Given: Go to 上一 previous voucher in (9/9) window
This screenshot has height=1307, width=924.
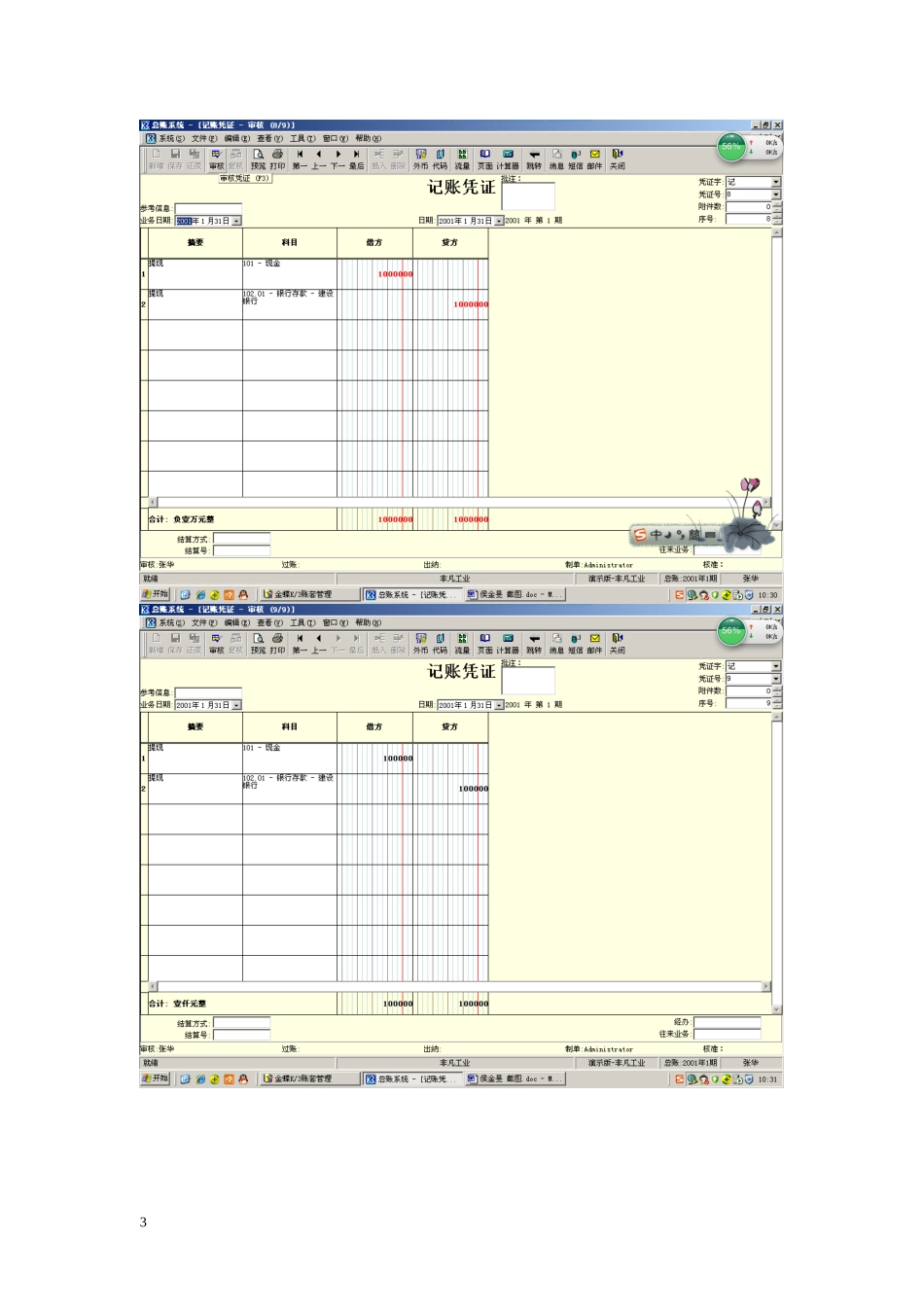Looking at the screenshot, I should [319, 644].
